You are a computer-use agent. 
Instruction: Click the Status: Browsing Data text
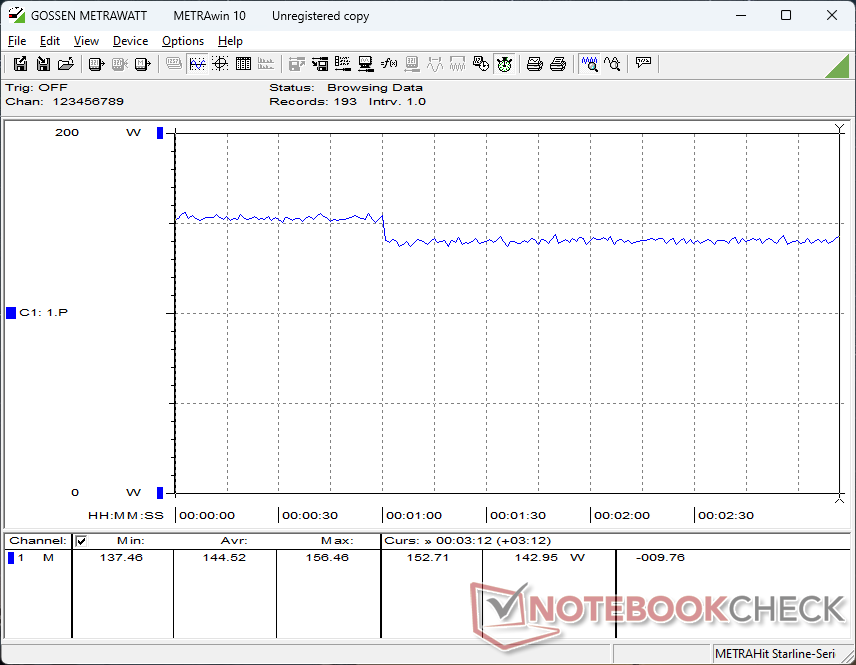coord(346,87)
